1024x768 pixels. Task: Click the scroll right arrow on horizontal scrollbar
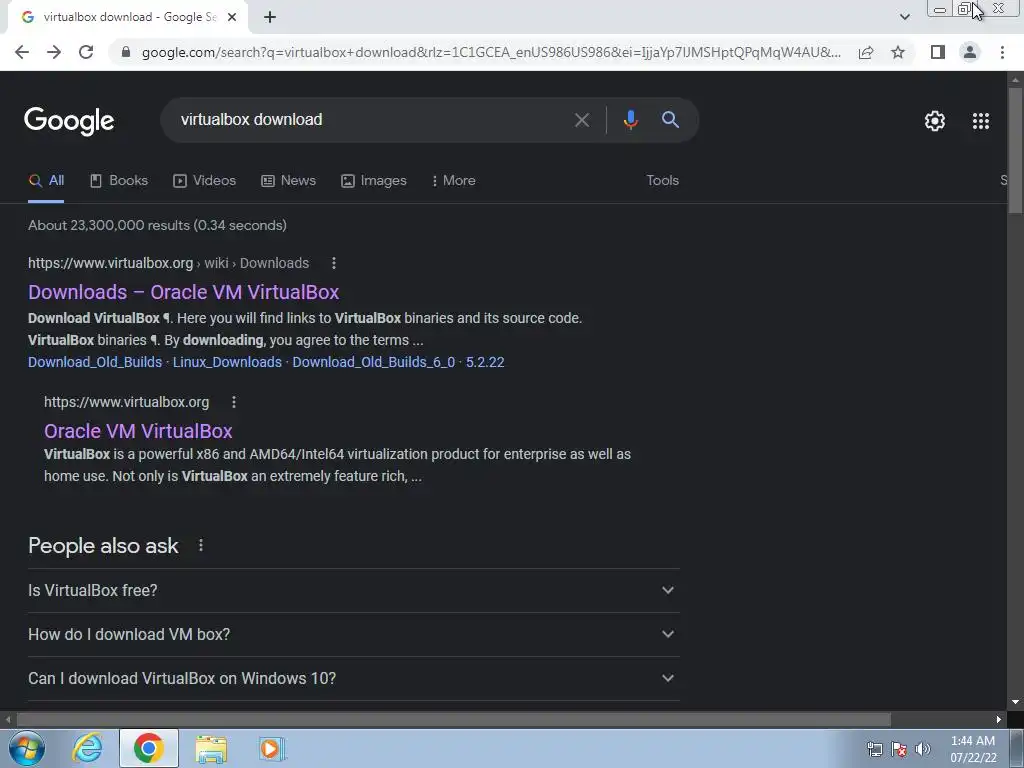pos(999,720)
